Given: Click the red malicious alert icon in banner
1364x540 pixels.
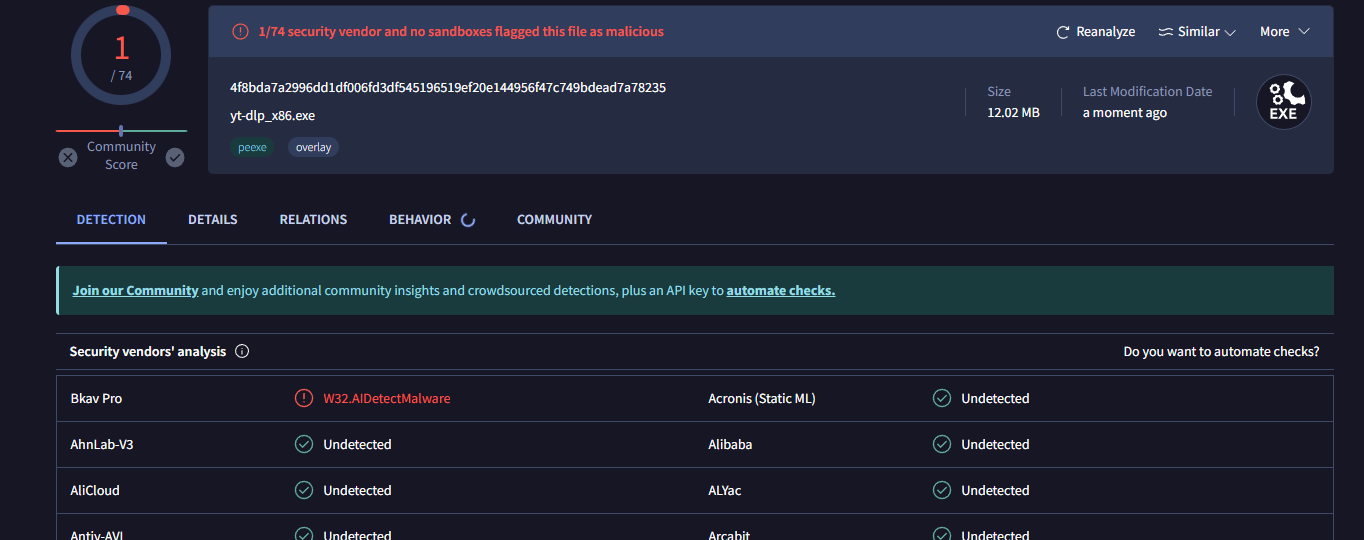Looking at the screenshot, I should coord(240,31).
